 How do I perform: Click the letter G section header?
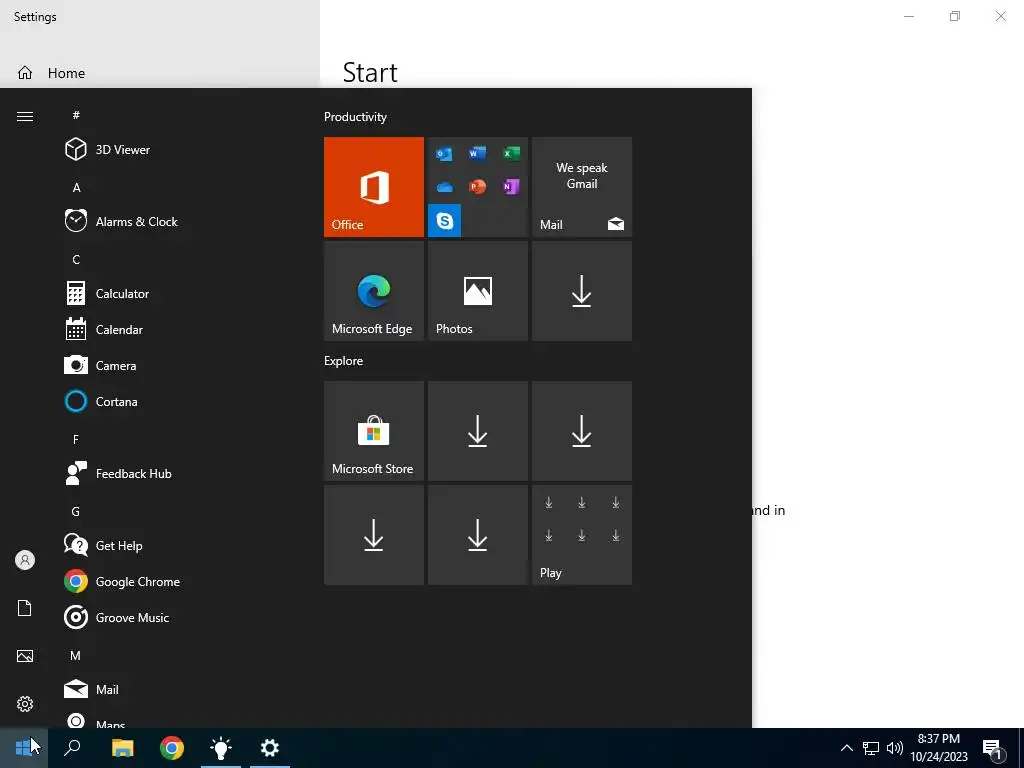[x=76, y=512]
